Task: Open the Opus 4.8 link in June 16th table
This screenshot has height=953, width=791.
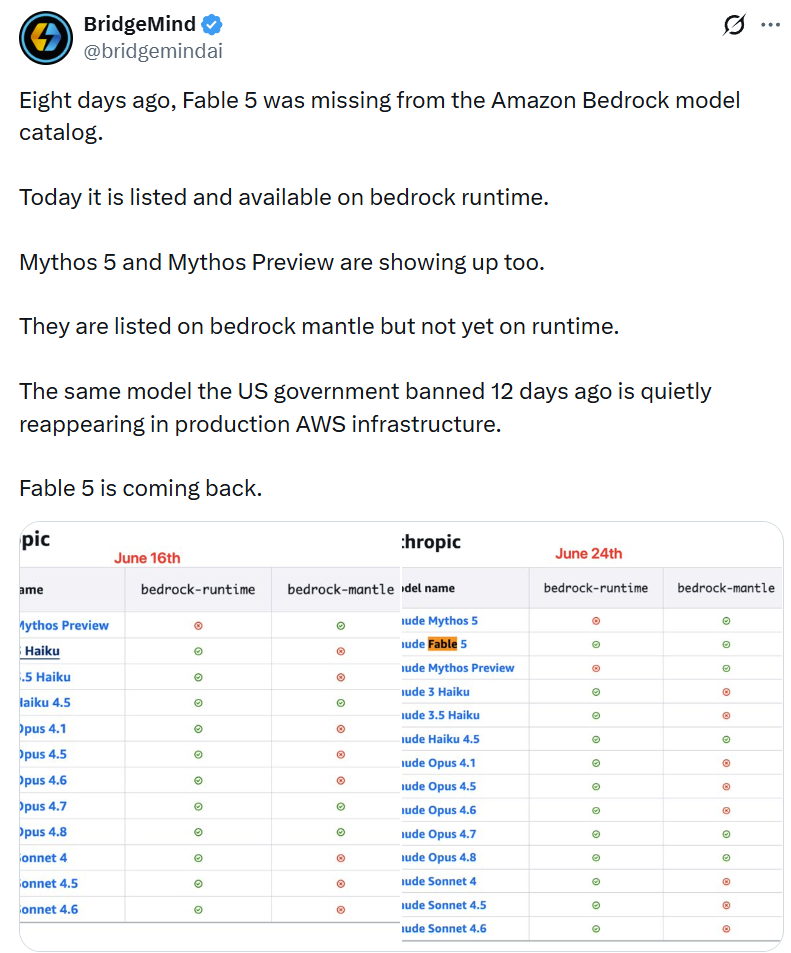Action: coord(43,832)
